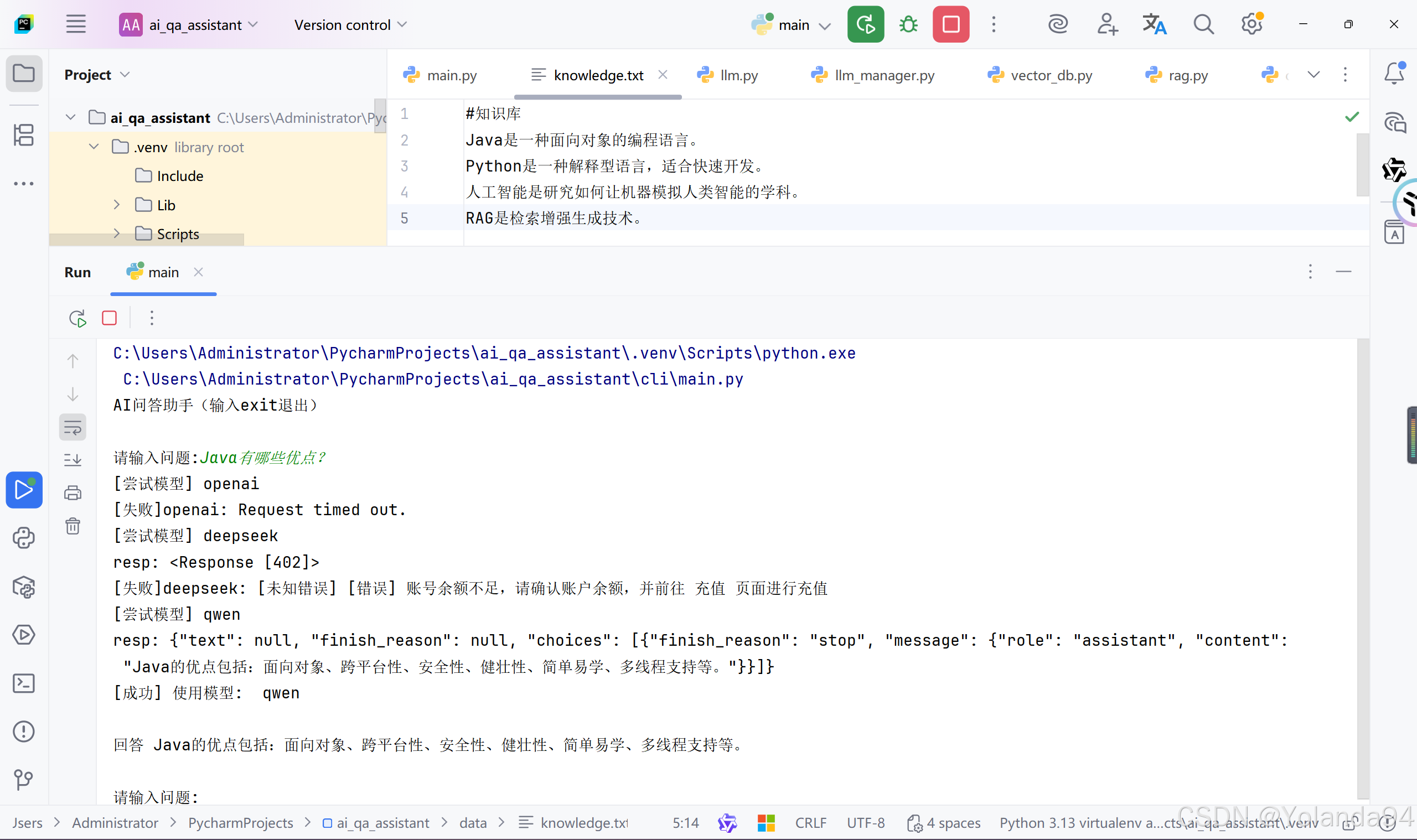The width and height of the screenshot is (1417, 840).
Task: Open the Terminal tool window
Action: pos(24,683)
